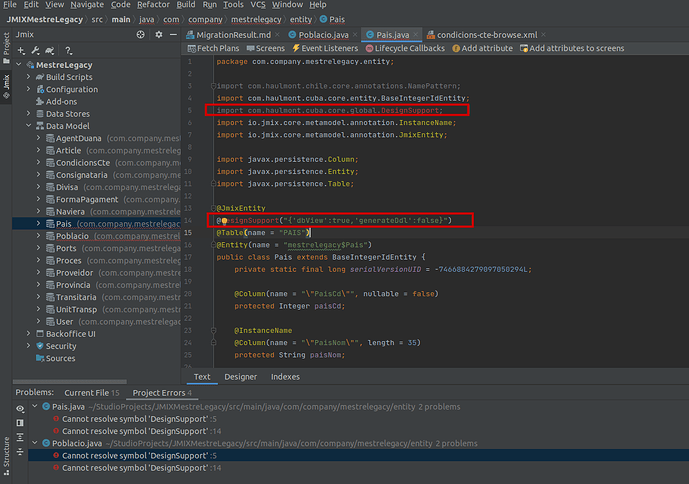The image size is (689, 484).
Task: Click the preview panel icon in Problems toolbar
Action: (x=20, y=423)
